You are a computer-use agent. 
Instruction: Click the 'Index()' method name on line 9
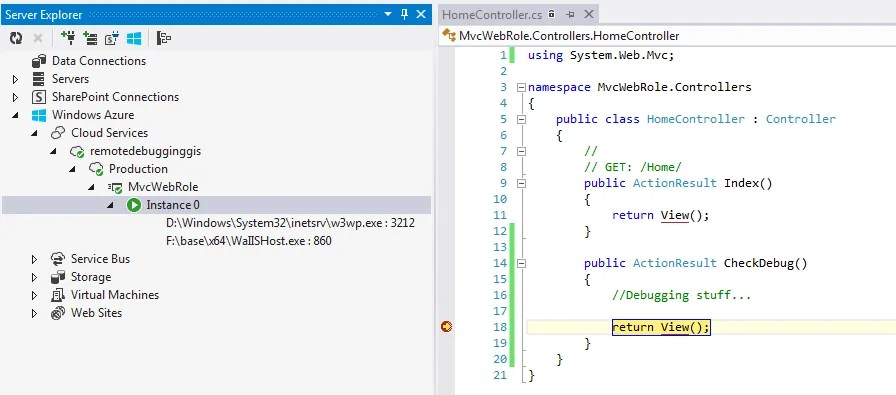(x=748, y=183)
